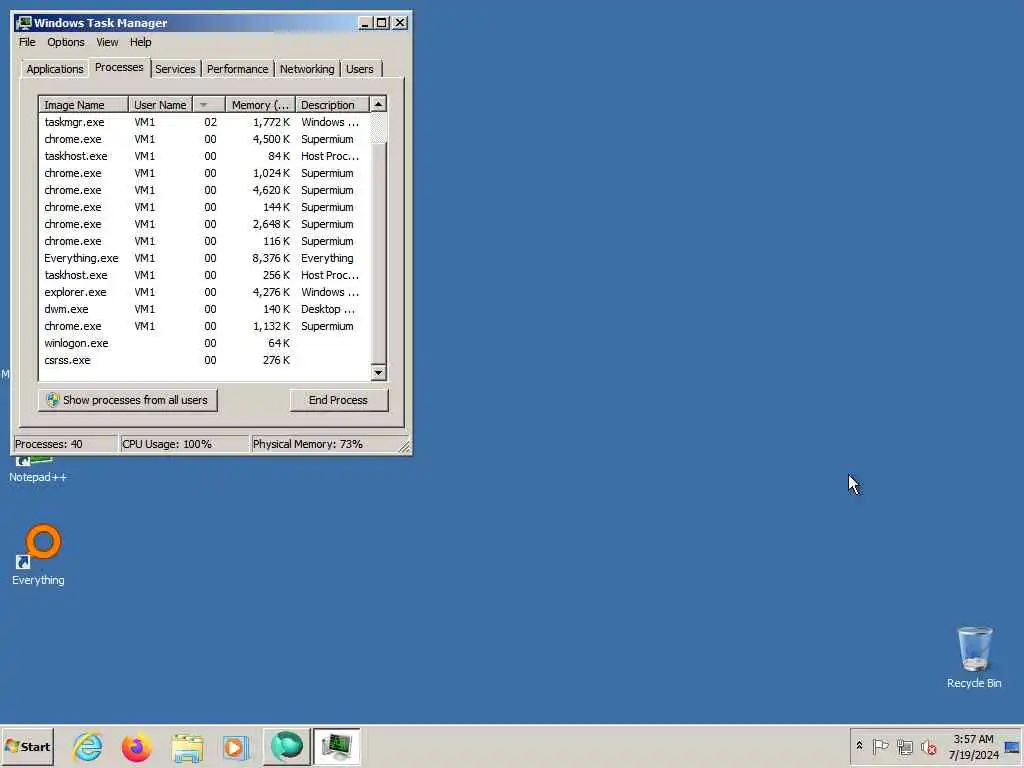Click CPU Usage: 100% status entry

tap(184, 444)
